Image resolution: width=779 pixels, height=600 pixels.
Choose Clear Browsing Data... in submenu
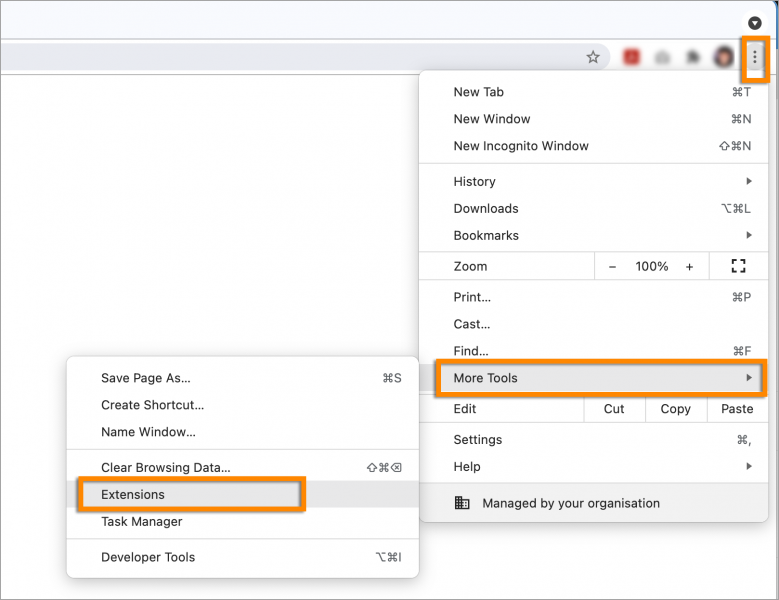tap(243, 467)
